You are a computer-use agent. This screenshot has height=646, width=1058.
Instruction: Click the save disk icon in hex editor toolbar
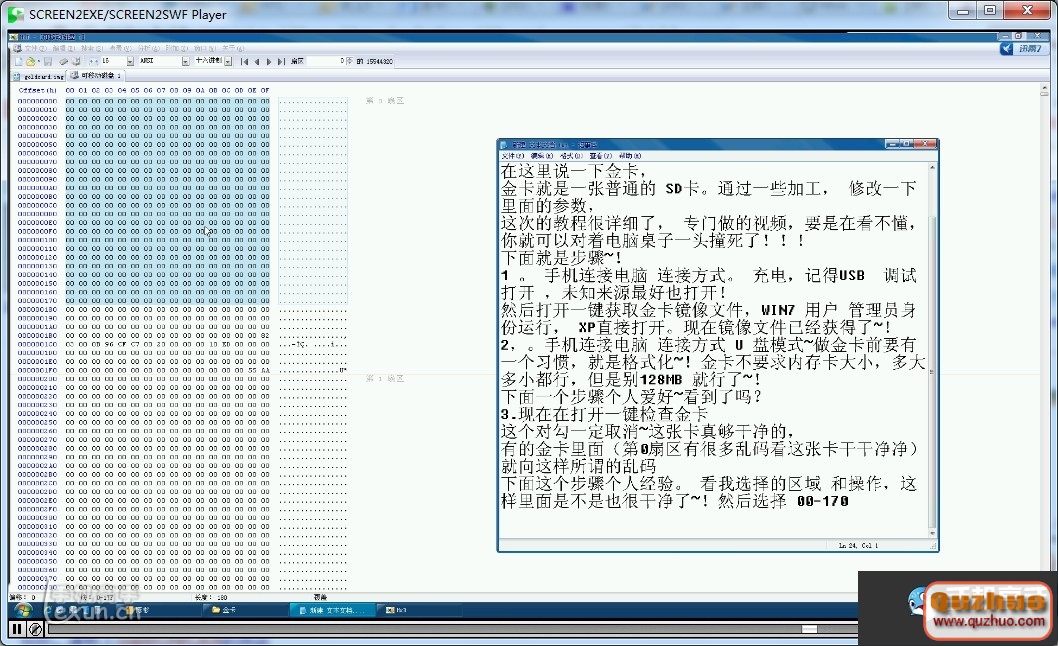(x=48, y=61)
